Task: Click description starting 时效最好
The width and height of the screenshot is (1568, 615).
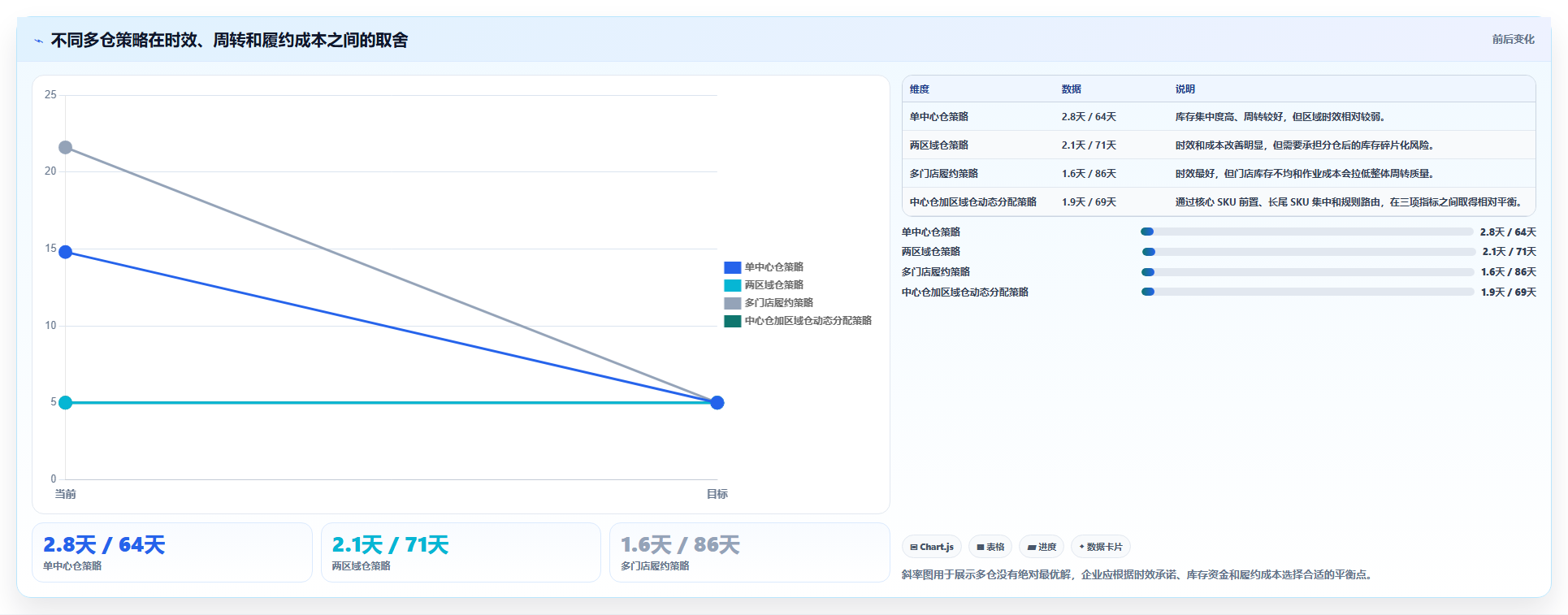Action: [x=1306, y=174]
